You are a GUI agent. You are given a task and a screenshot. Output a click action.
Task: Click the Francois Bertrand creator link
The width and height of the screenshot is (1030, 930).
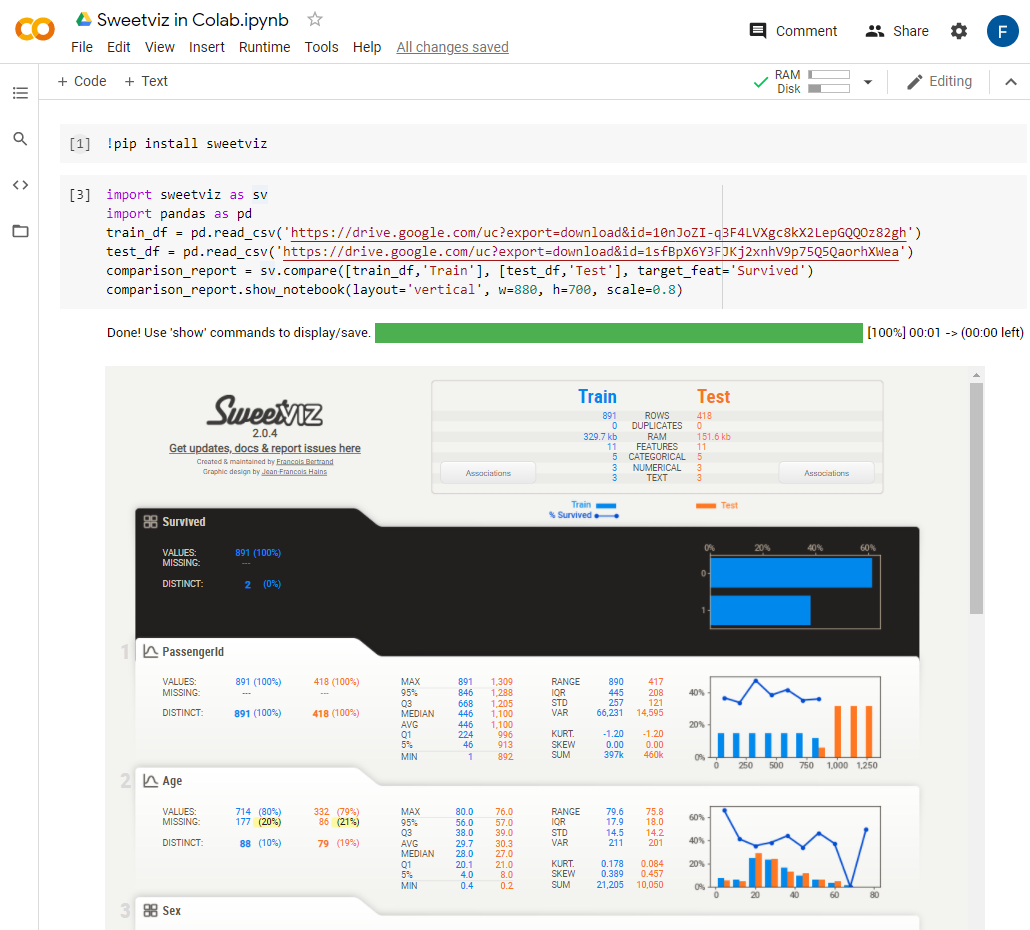(305, 462)
